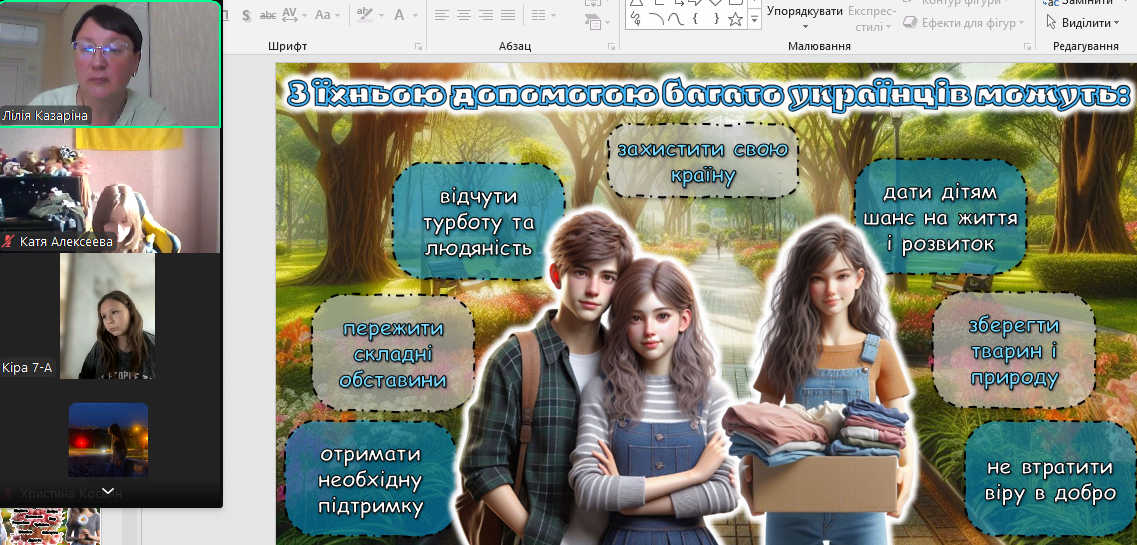Open the Шрифт dialog launcher
This screenshot has width=1137, height=545.
point(418,47)
